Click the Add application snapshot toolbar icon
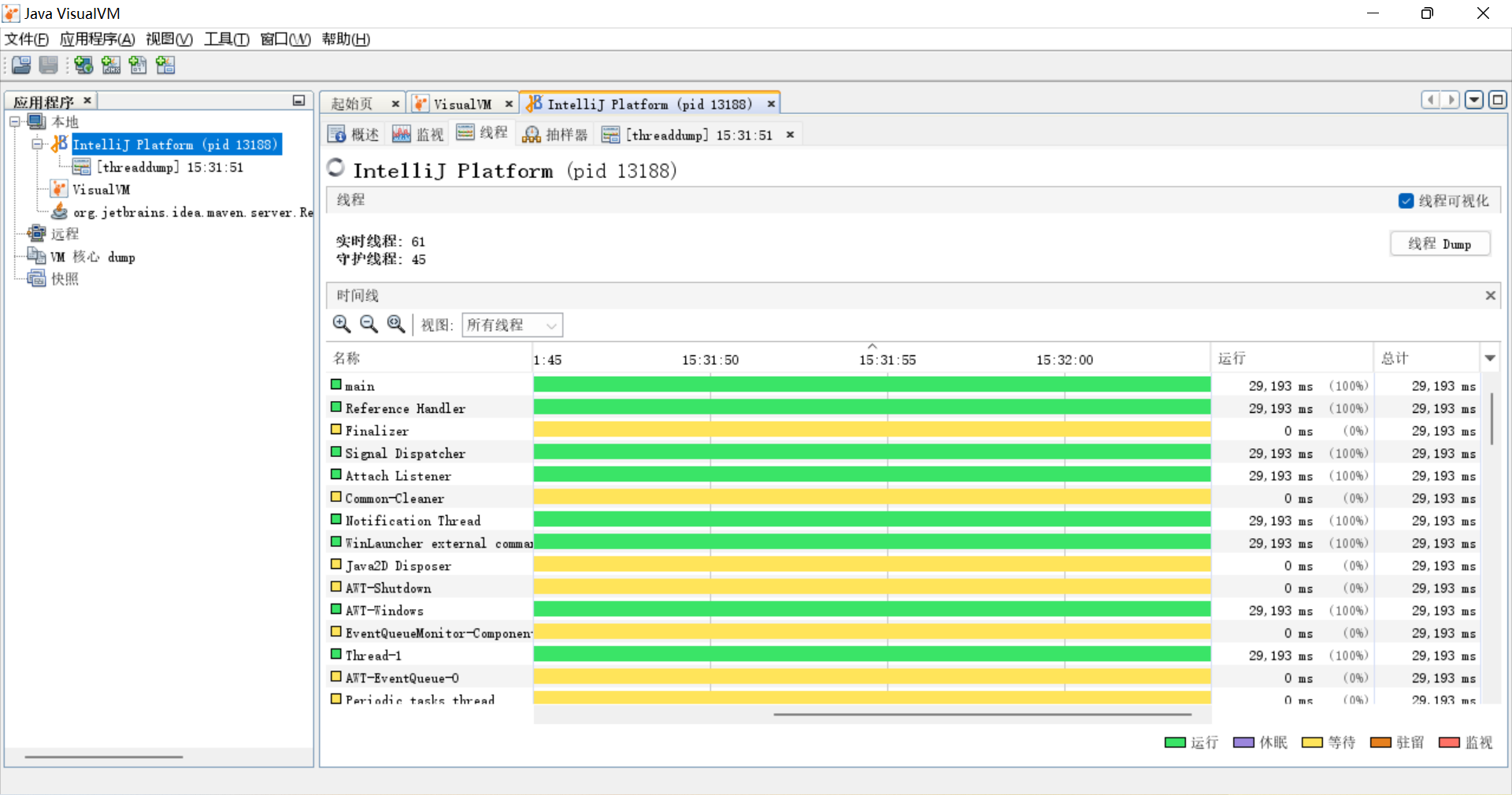Viewport: 1512px width, 795px height. pos(165,65)
